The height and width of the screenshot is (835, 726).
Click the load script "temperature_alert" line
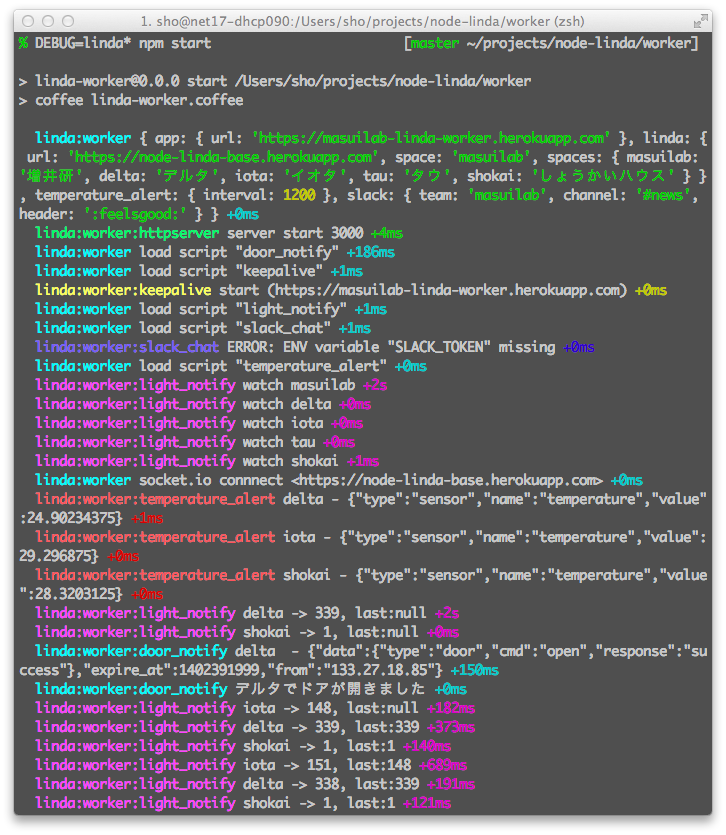point(231,366)
